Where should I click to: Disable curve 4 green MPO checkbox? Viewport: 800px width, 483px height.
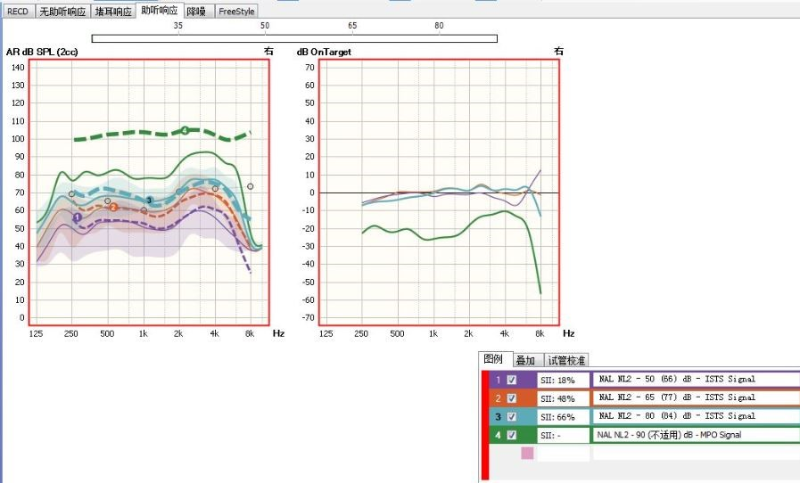pyautogui.click(x=512, y=435)
